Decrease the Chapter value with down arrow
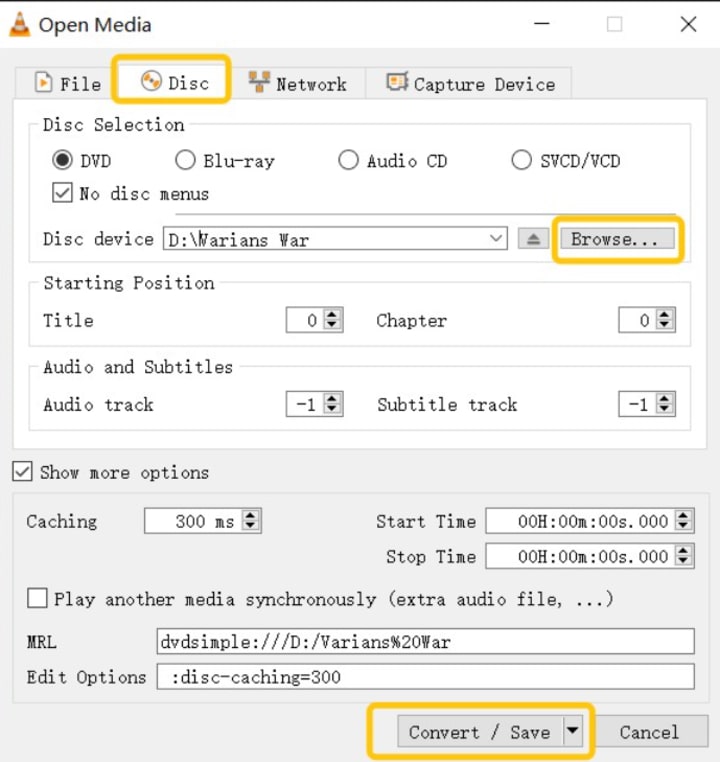720x762 pixels. pos(664,325)
